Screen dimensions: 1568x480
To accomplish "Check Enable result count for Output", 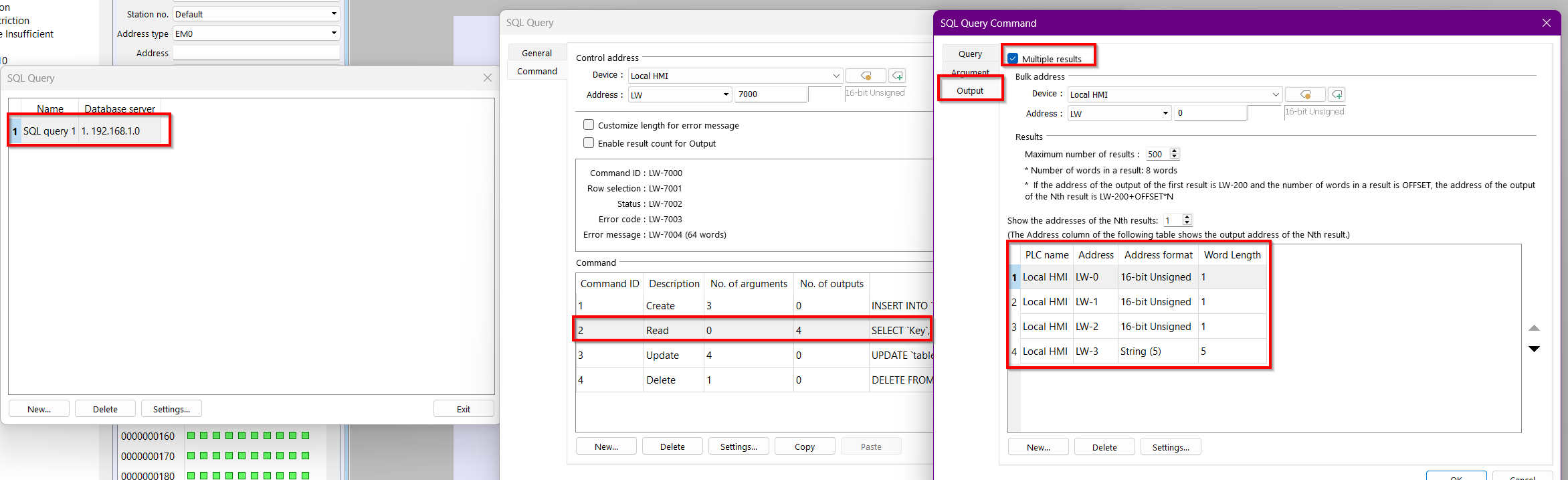I will 589,143.
